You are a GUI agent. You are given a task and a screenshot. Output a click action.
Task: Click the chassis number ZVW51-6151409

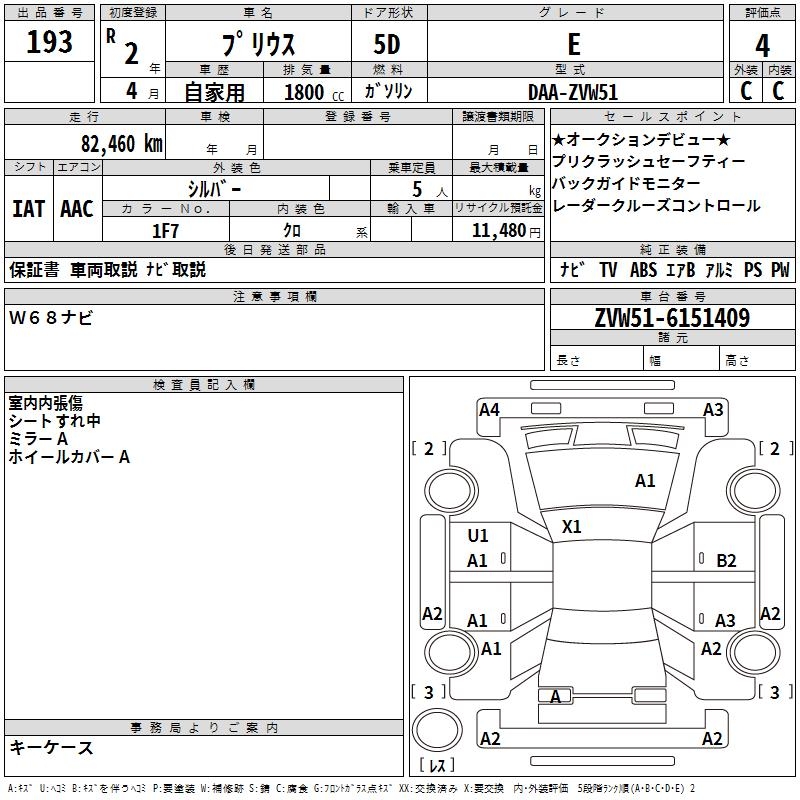[672, 318]
